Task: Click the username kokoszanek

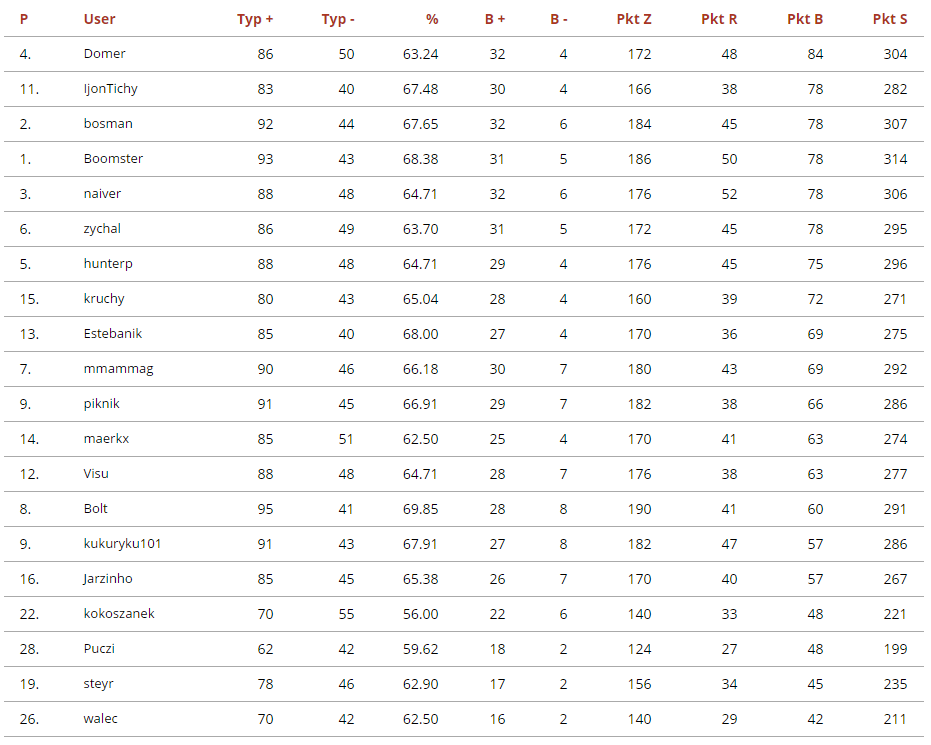Action: (119, 614)
